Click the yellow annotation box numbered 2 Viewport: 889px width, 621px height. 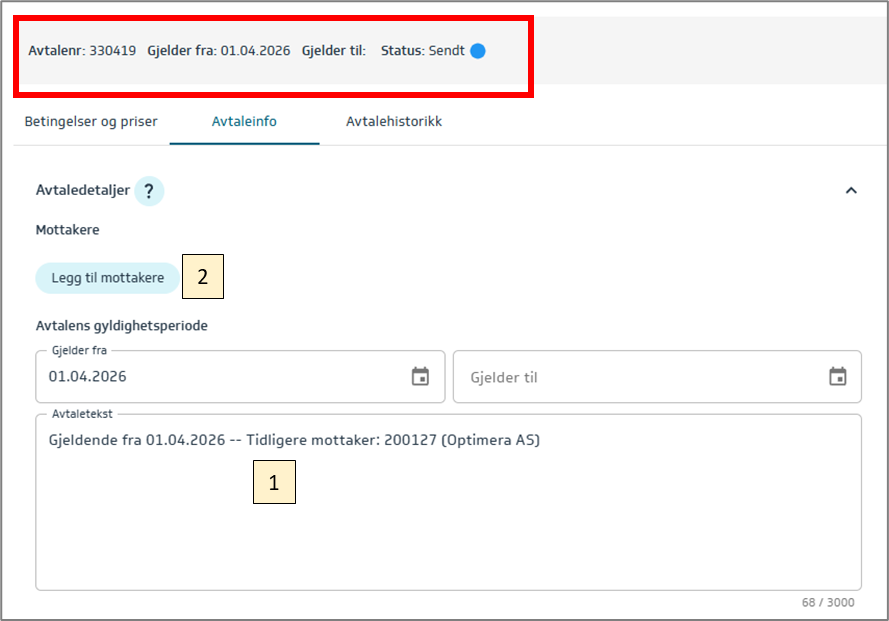pyautogui.click(x=202, y=278)
